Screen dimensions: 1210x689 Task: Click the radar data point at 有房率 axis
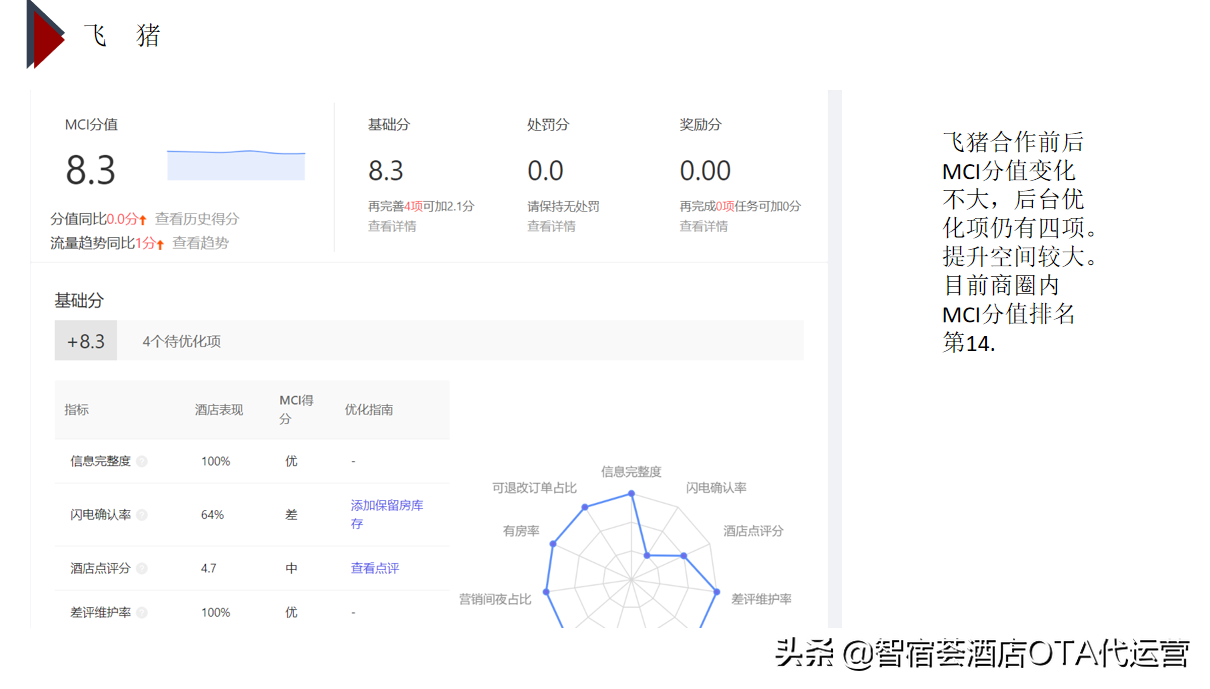(553, 545)
